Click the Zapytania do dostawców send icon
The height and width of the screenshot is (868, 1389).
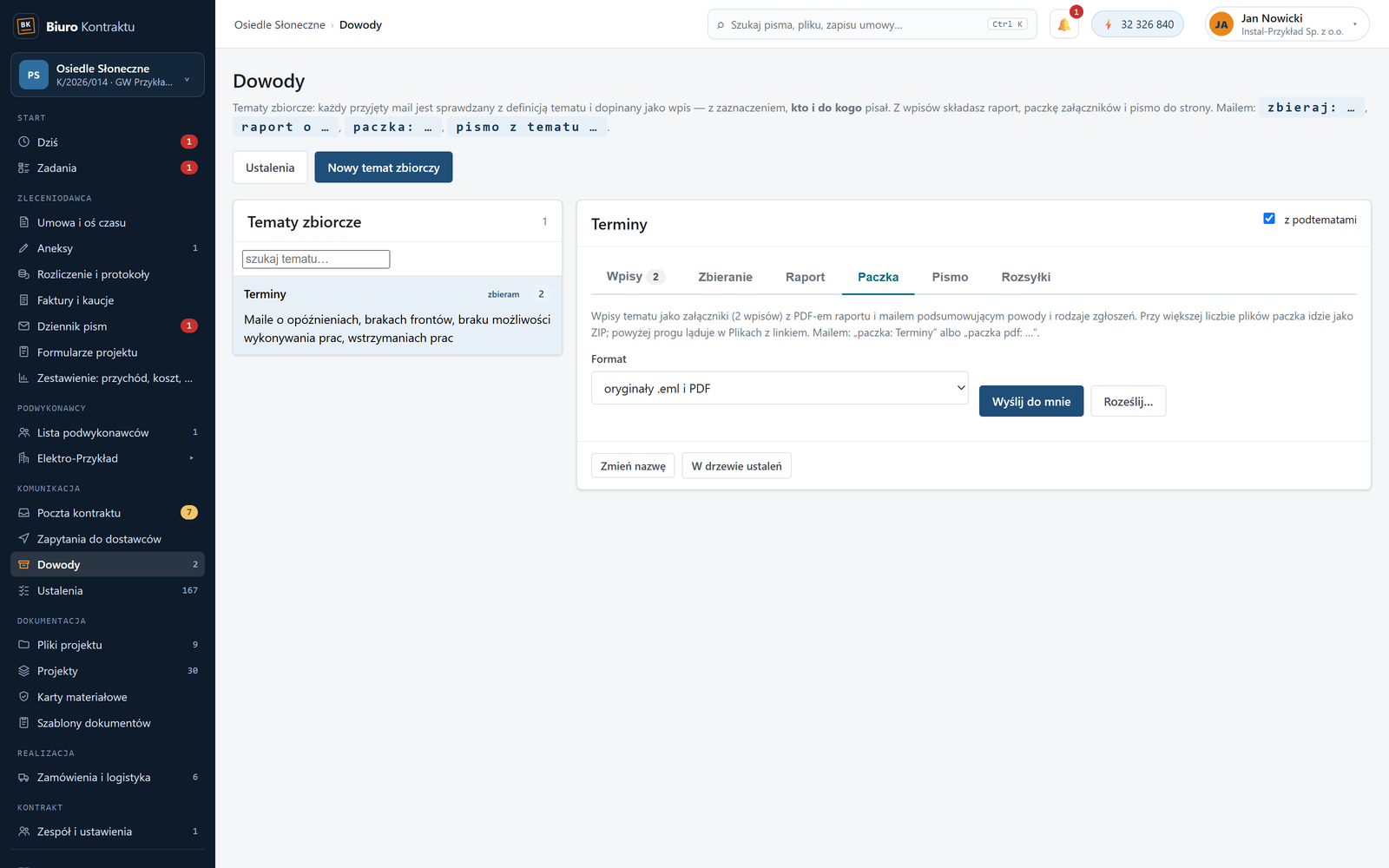click(x=24, y=539)
